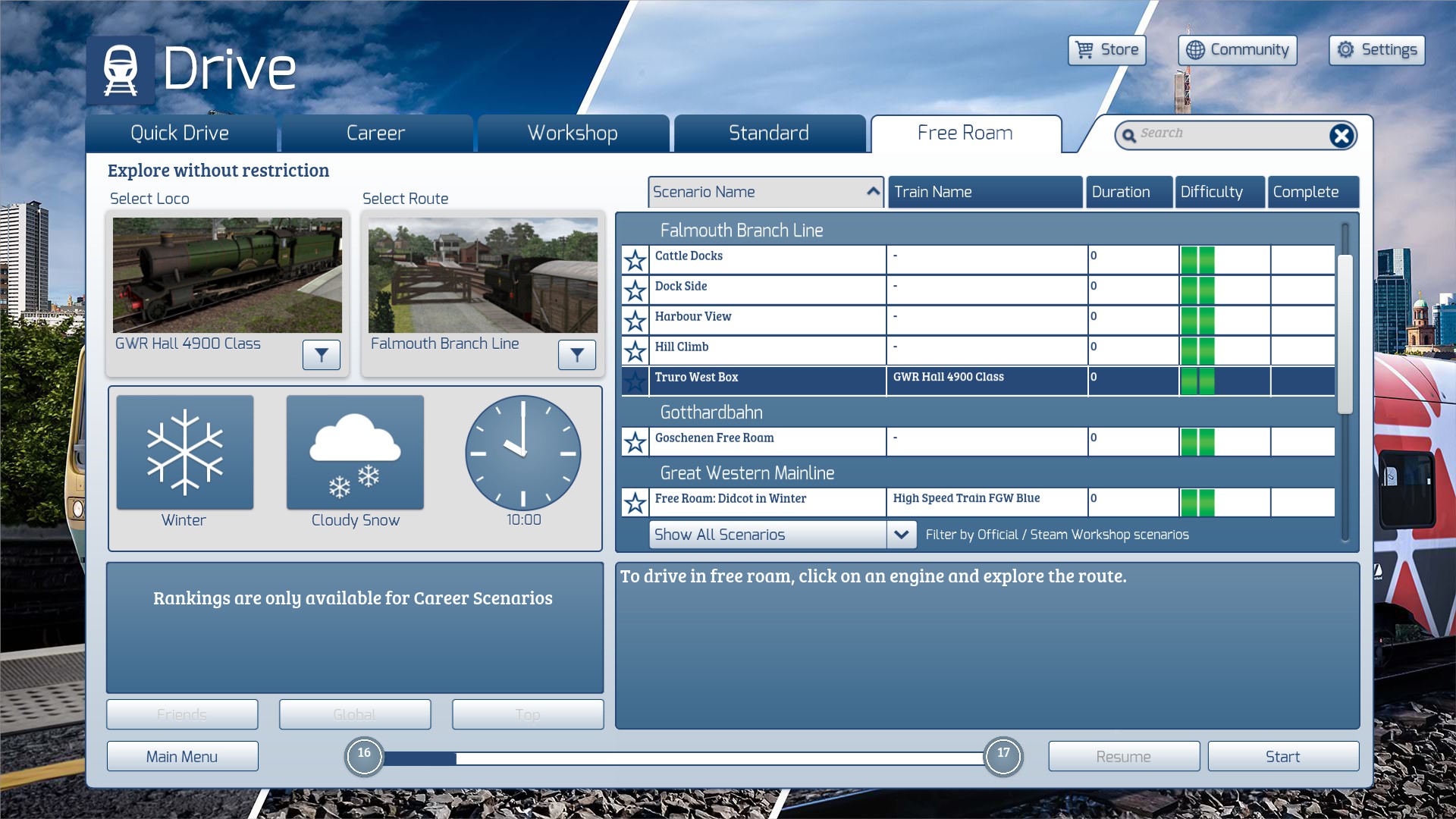This screenshot has height=819, width=1456.
Task: Click the Winter season icon
Action: click(x=185, y=453)
